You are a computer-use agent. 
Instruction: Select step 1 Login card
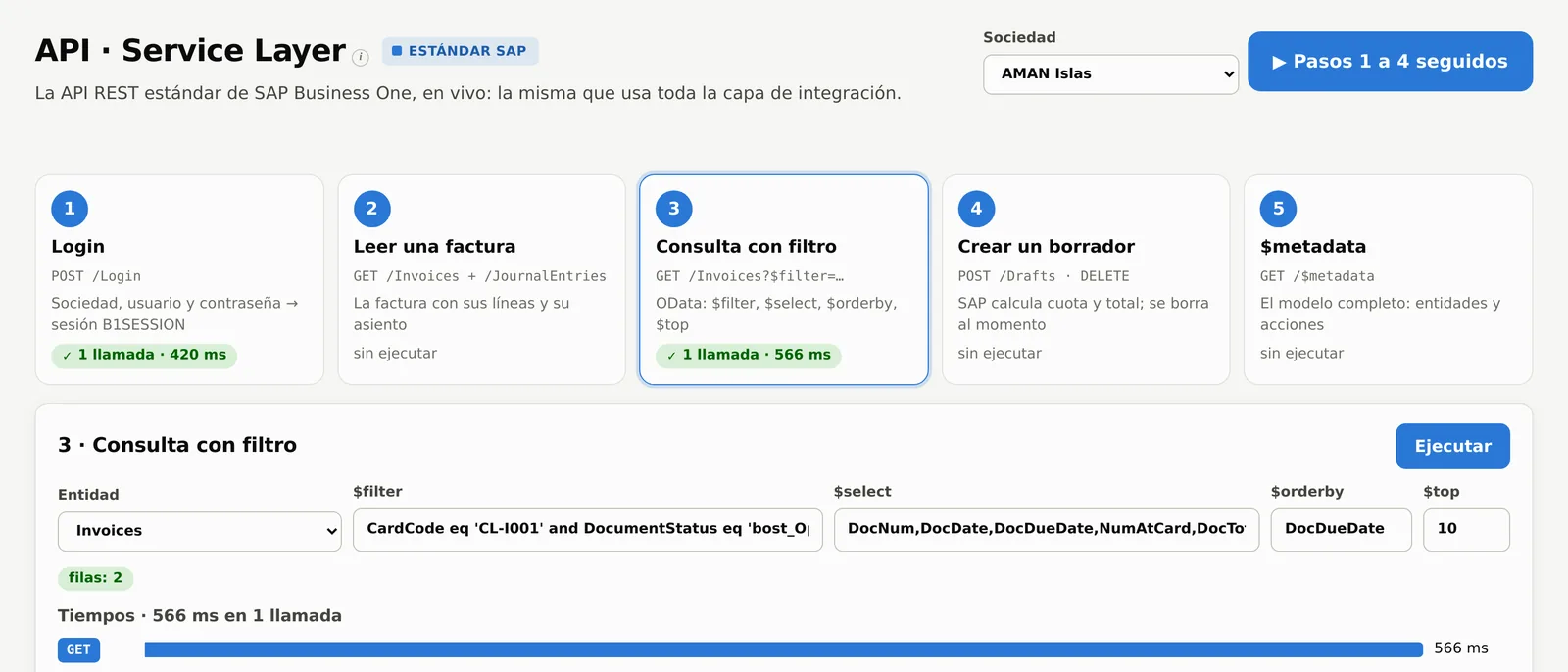pos(179,280)
